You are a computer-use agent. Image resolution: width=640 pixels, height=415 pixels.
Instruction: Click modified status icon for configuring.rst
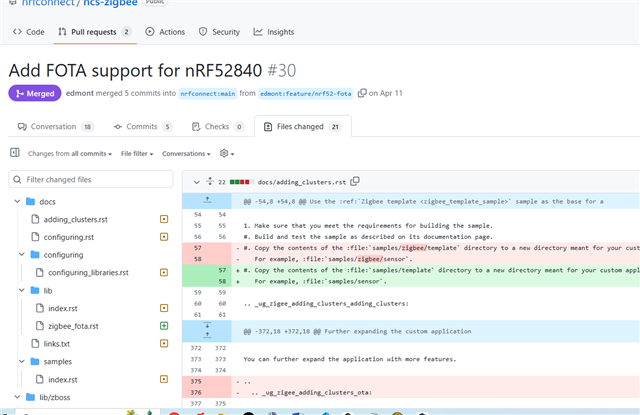(x=164, y=237)
